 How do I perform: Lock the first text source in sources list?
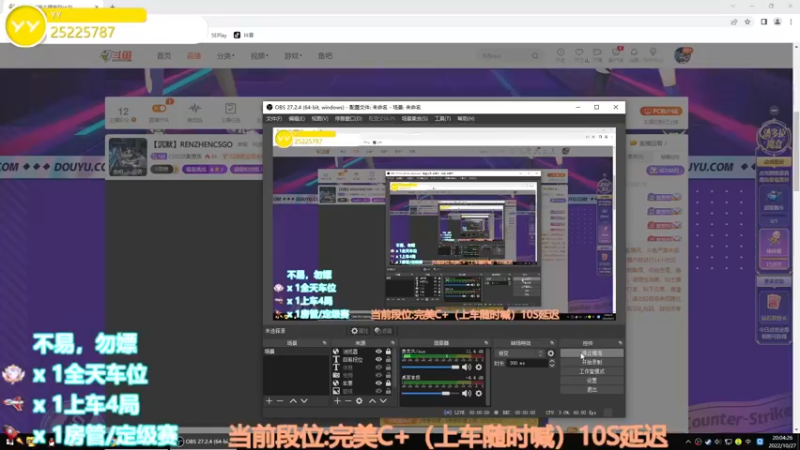point(388,359)
